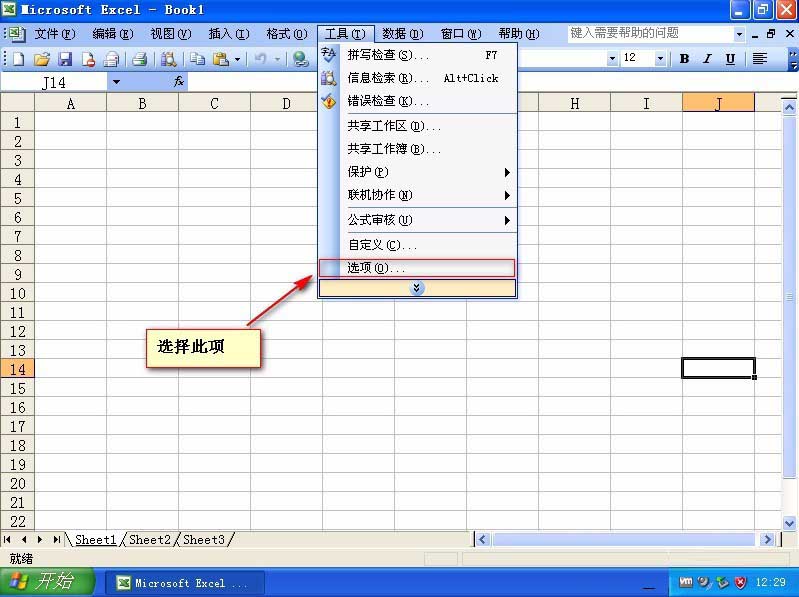
Task: Click the Open folder toolbar icon
Action: click(42, 59)
